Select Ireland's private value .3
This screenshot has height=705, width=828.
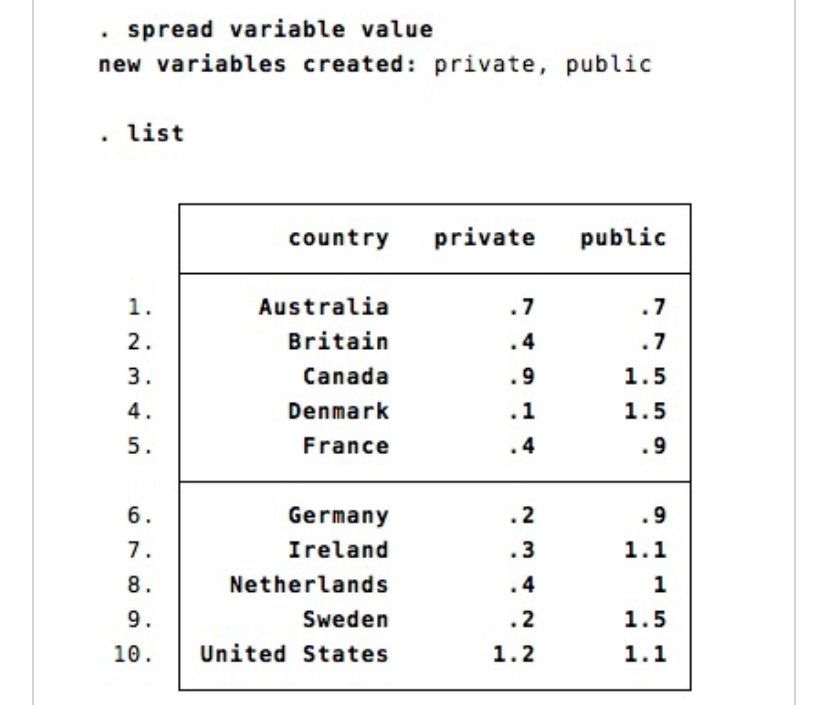click(x=521, y=550)
